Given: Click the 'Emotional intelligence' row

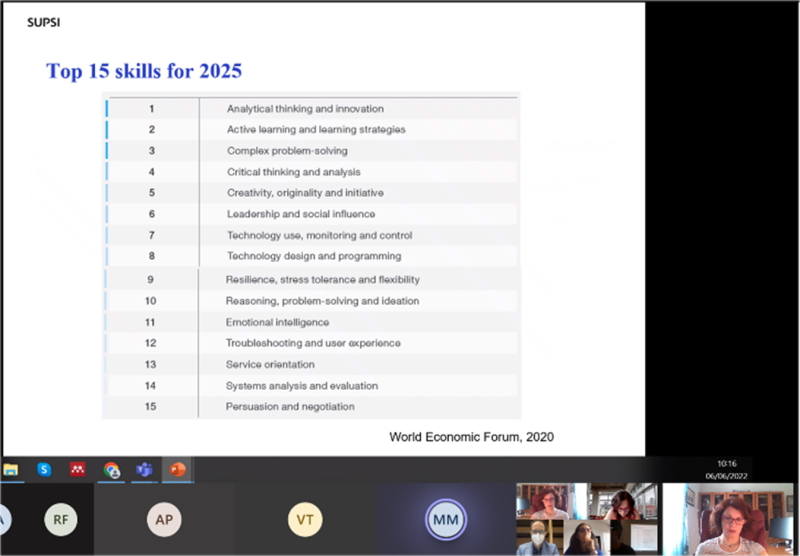Looking at the screenshot, I should pos(277,322).
